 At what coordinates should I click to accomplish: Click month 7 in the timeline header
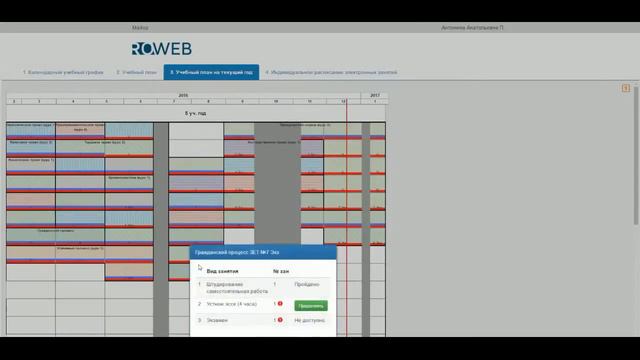coord(174,101)
